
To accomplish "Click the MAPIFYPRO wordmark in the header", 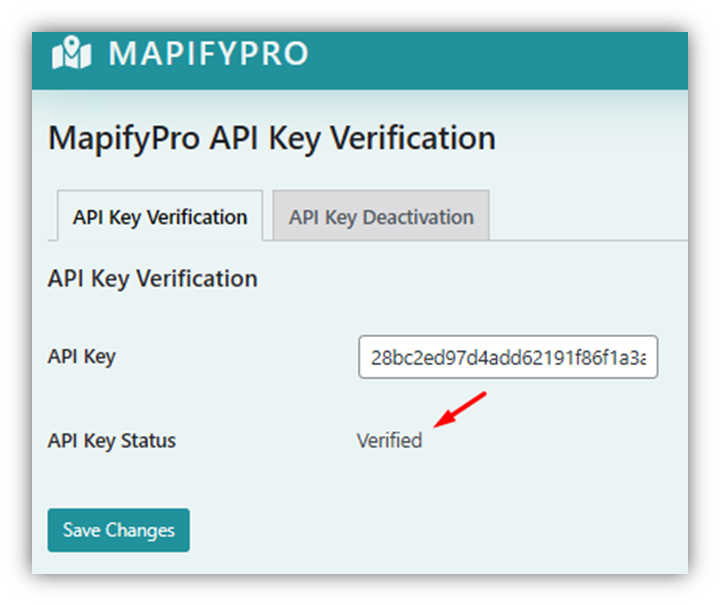I will [x=208, y=54].
